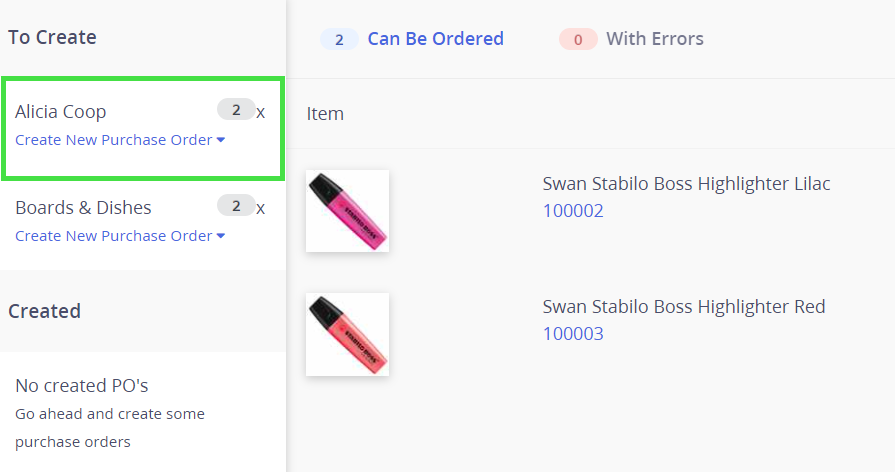This screenshot has height=472, width=895.
Task: Select the Boards & Dishes supplier name
Action: pyautogui.click(x=83, y=208)
